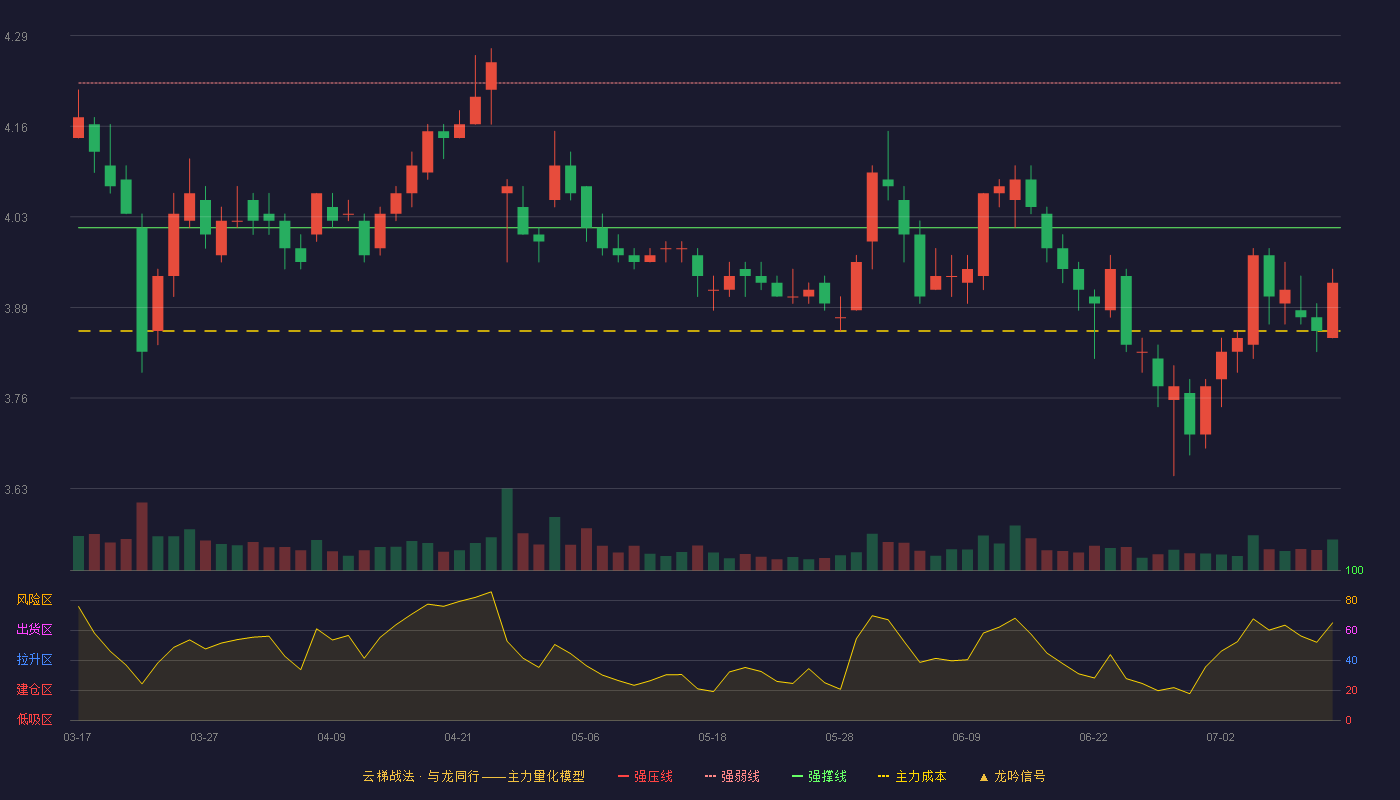Click the red 20 indicator axis value
This screenshot has height=800, width=1400.
(x=1351, y=690)
